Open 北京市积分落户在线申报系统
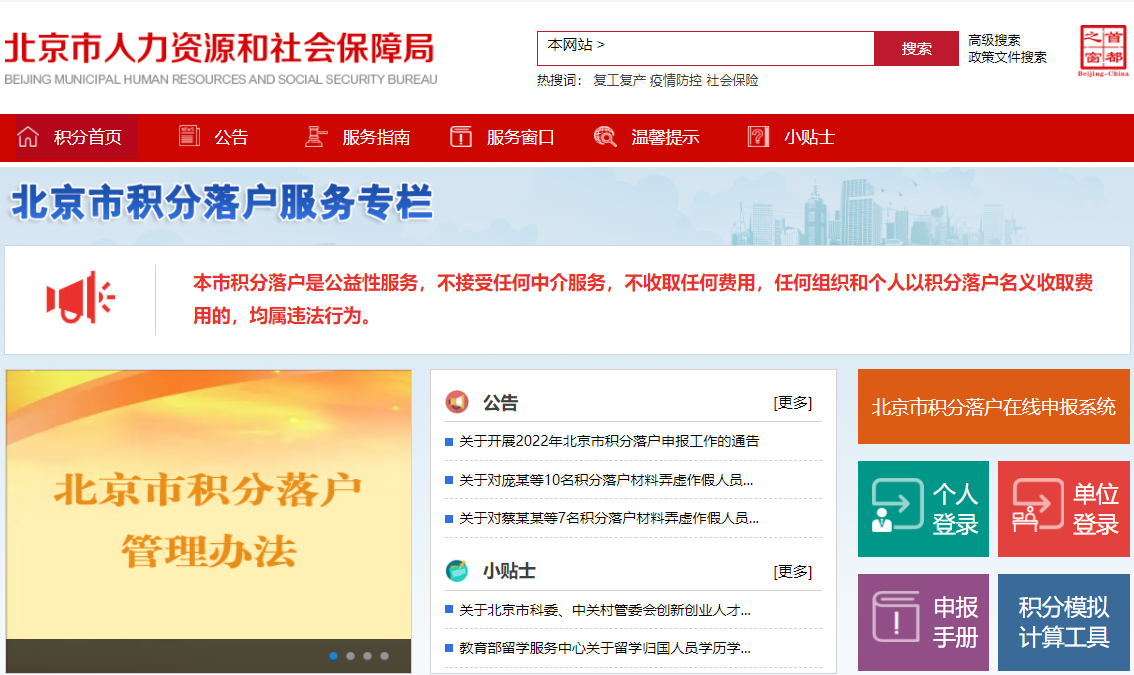The height and width of the screenshot is (675, 1134). (x=993, y=407)
